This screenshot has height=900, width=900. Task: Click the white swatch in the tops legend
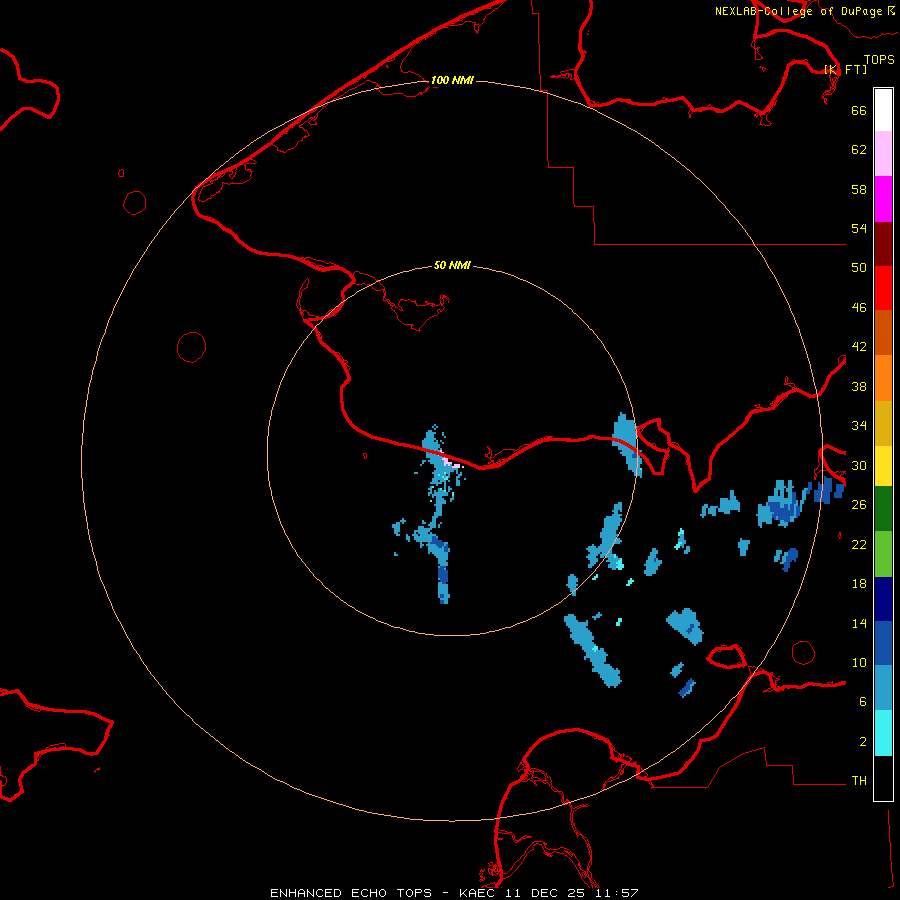tap(883, 110)
